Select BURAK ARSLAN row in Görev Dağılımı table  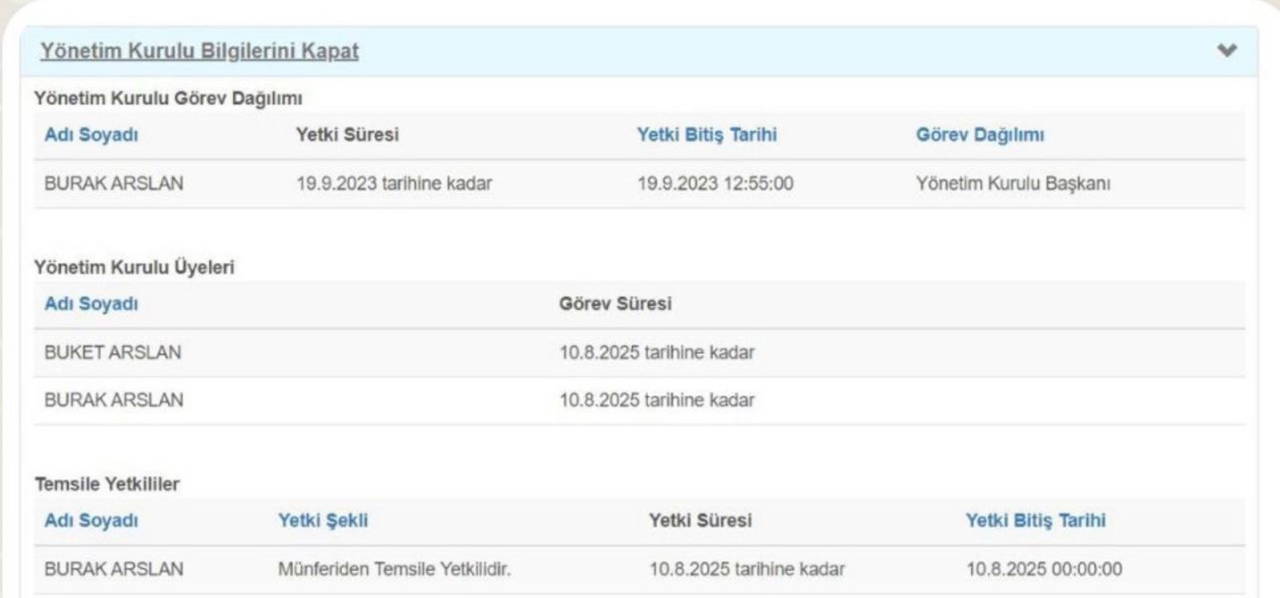click(x=114, y=184)
